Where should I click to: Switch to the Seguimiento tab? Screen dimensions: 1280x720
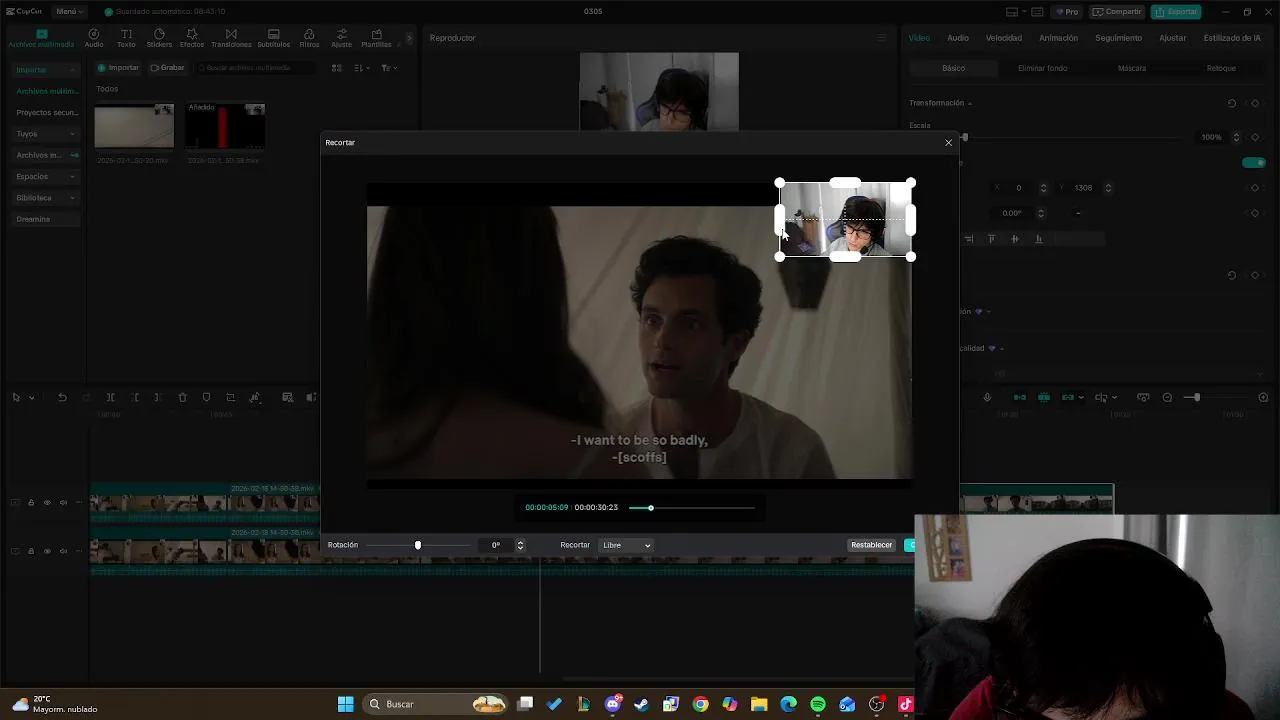point(1118,38)
